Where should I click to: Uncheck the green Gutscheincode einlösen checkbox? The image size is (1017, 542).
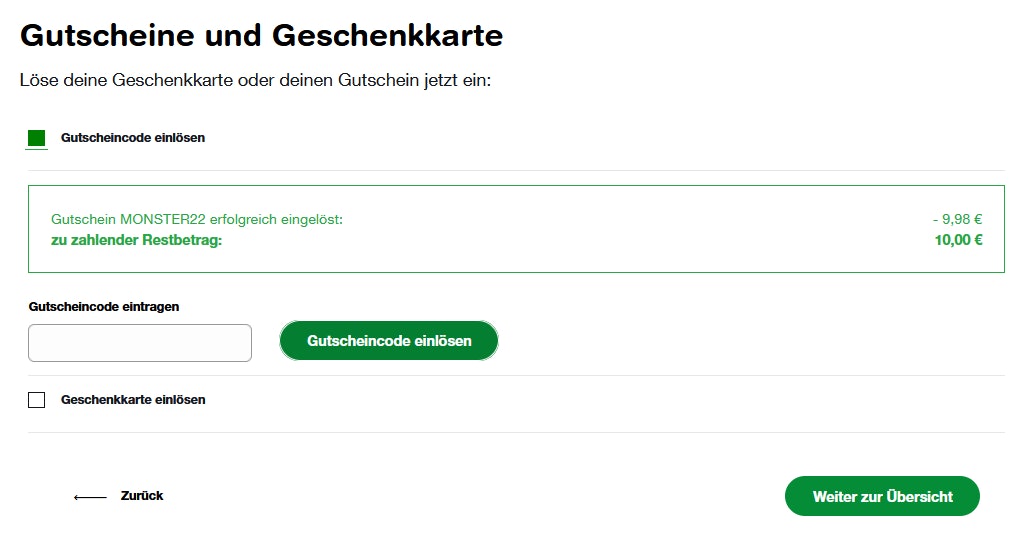[37, 138]
